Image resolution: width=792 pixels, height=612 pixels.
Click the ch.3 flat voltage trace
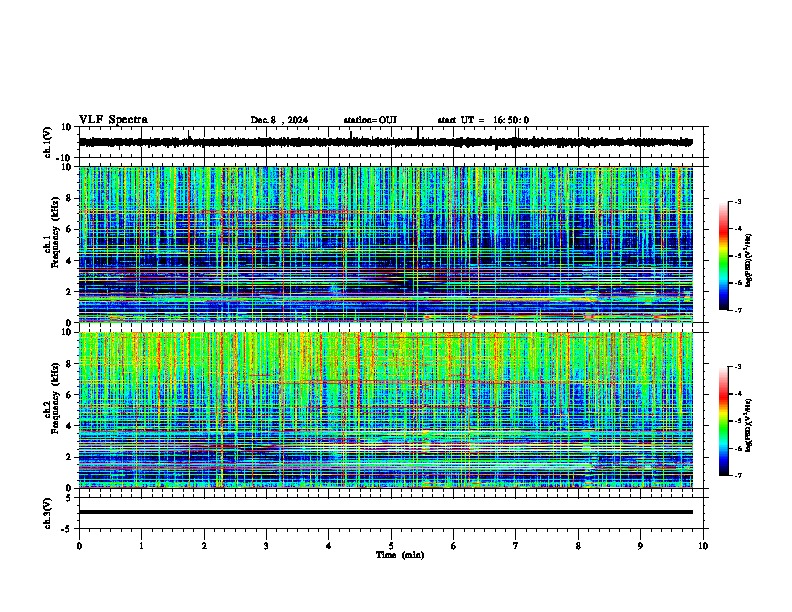[x=386, y=512]
